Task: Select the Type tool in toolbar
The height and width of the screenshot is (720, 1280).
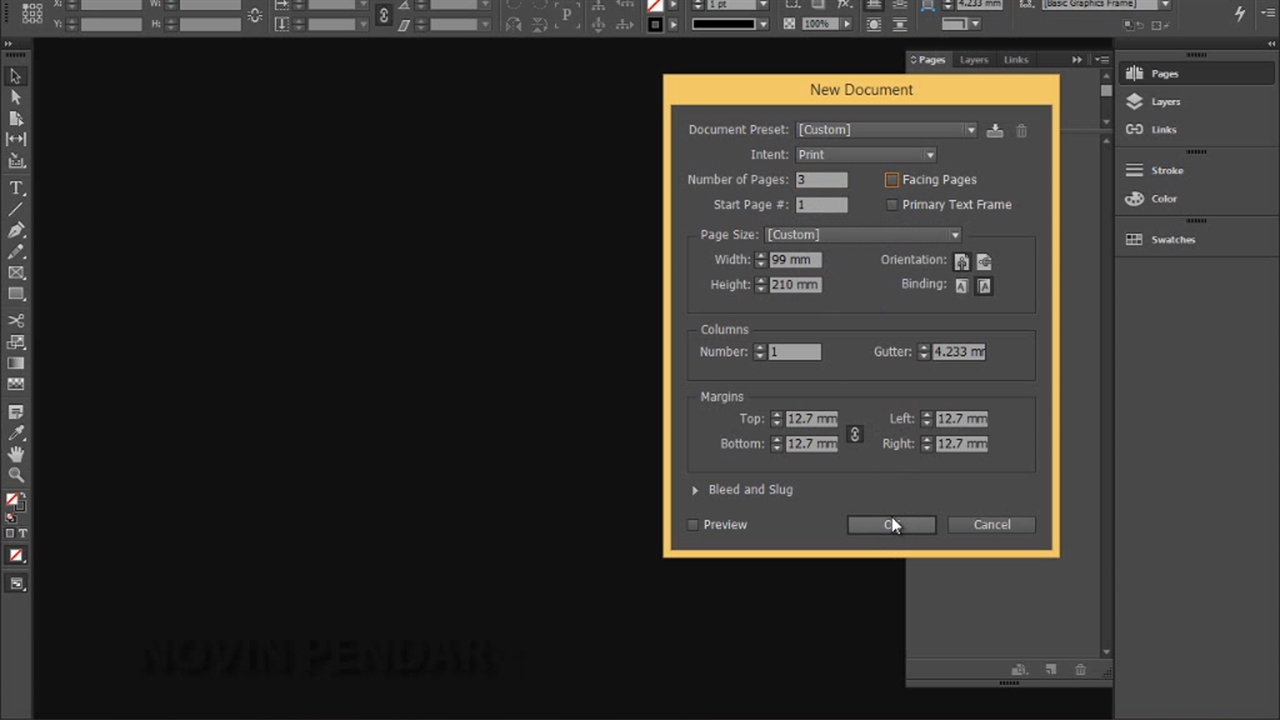Action: point(16,188)
